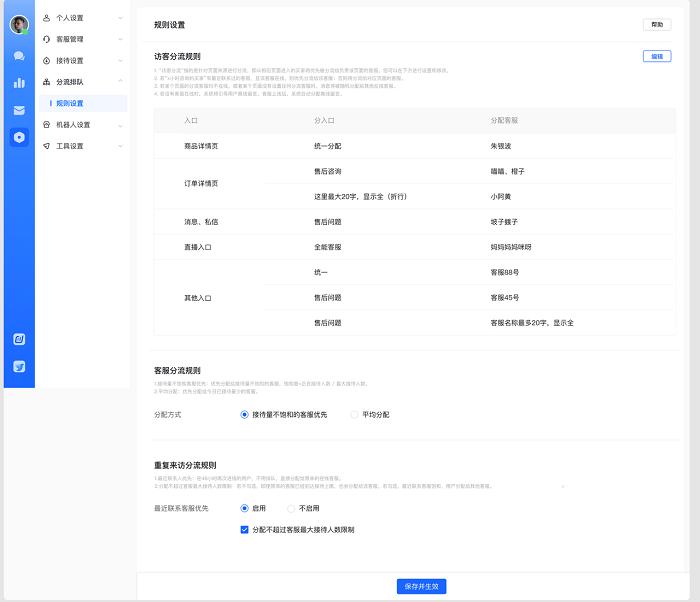Open the 客服管理 menu item
The width and height of the screenshot is (700, 602).
tap(70, 39)
